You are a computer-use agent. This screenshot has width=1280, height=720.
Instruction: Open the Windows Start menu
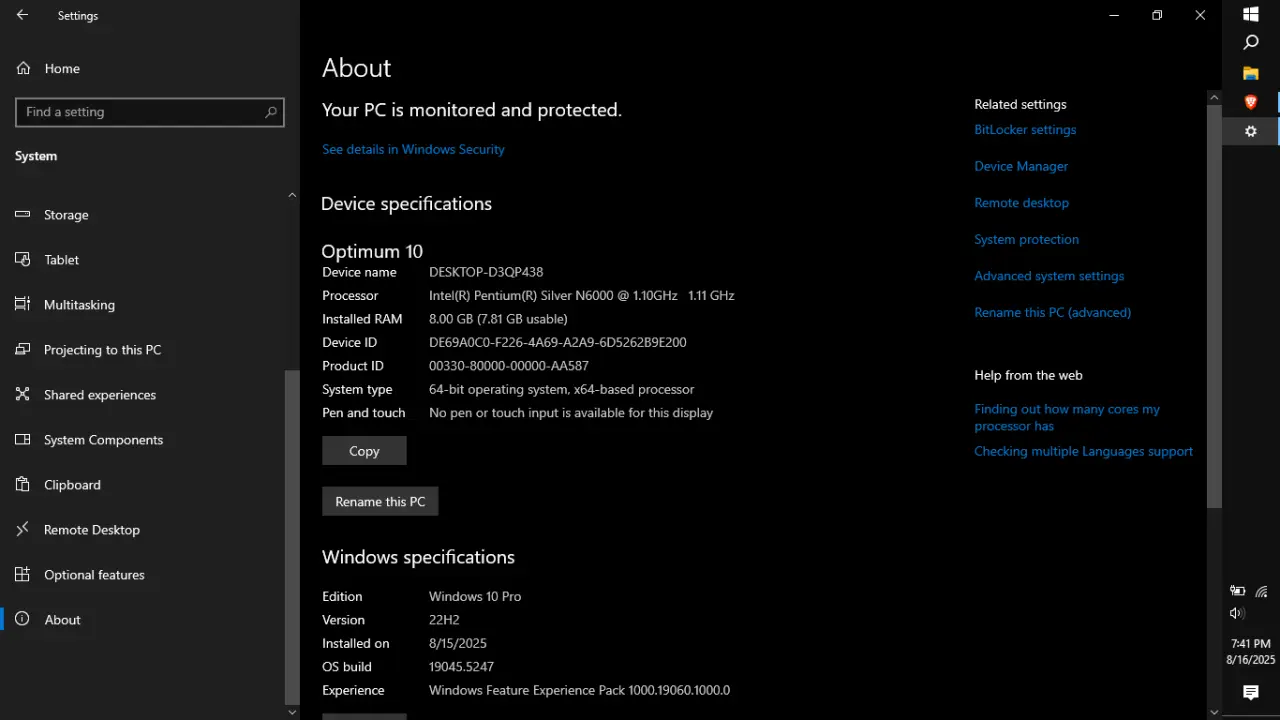tap(1251, 14)
